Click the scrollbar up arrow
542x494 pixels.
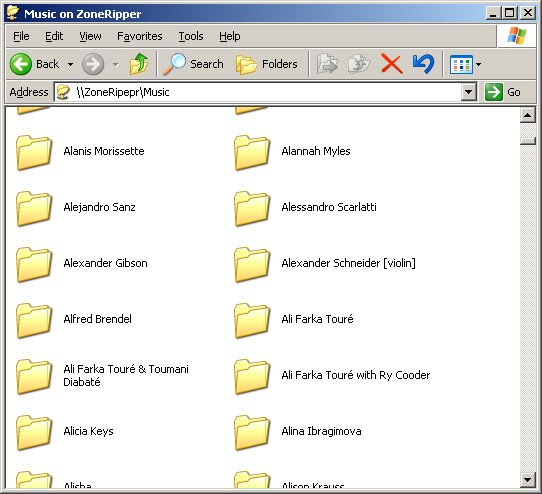point(527,115)
